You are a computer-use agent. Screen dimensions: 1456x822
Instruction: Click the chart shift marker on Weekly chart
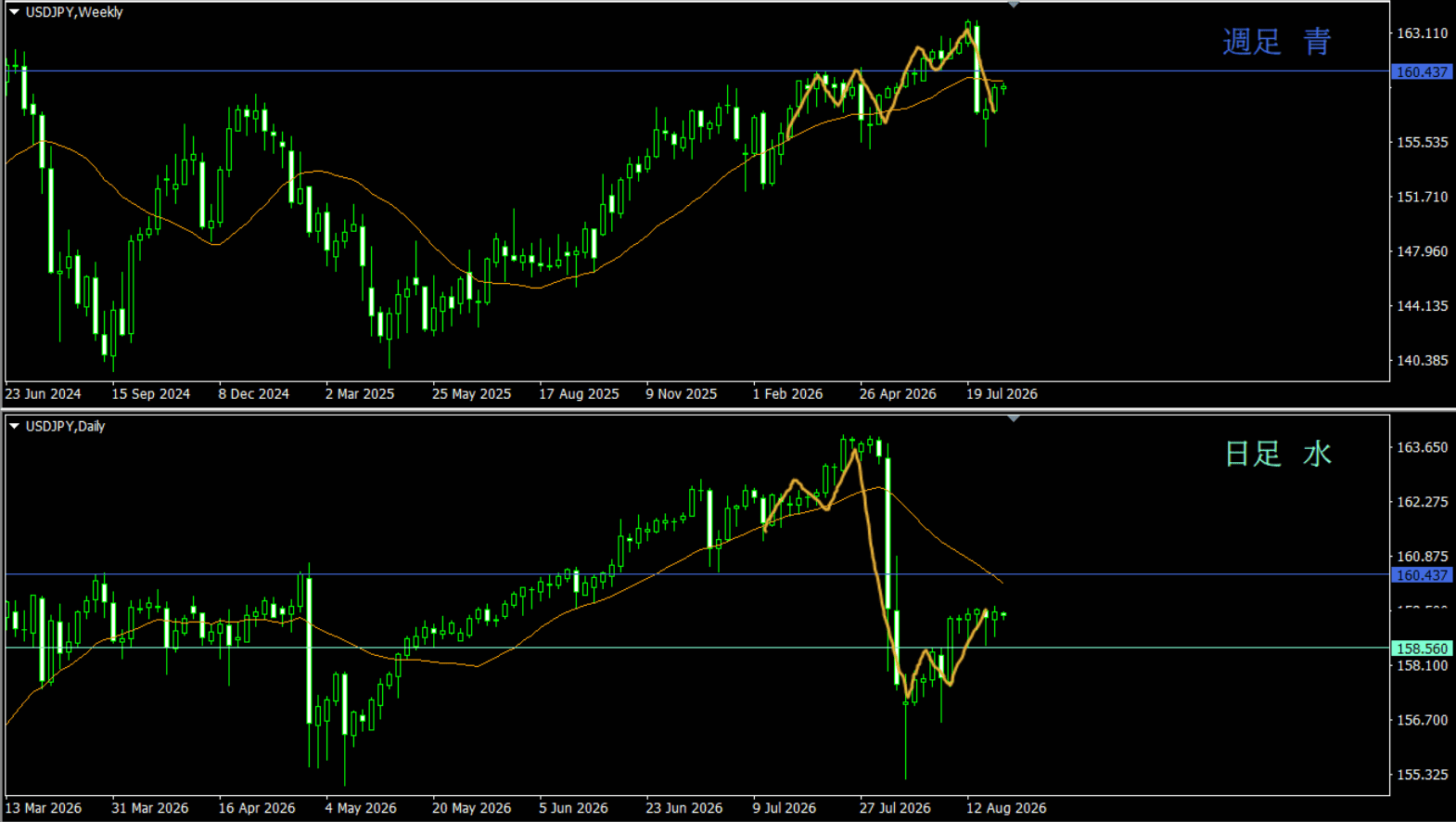coord(1014,5)
